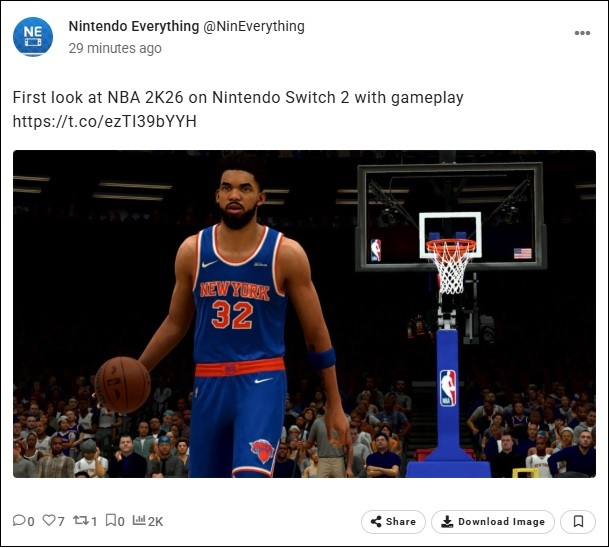Click the Nintendo Everything display name
Screen dimensions: 609x548
point(134,26)
